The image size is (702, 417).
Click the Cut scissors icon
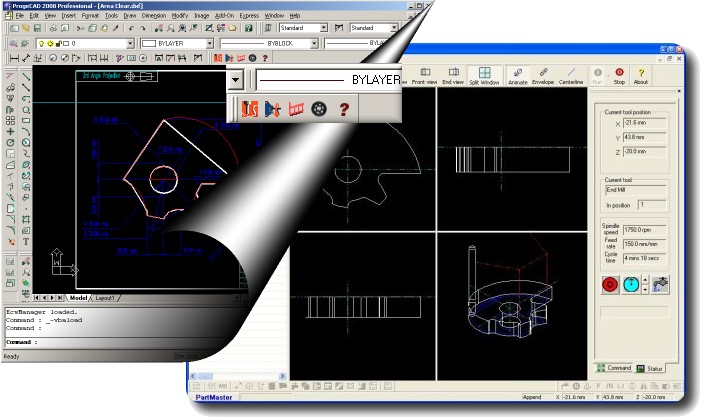pos(81,28)
